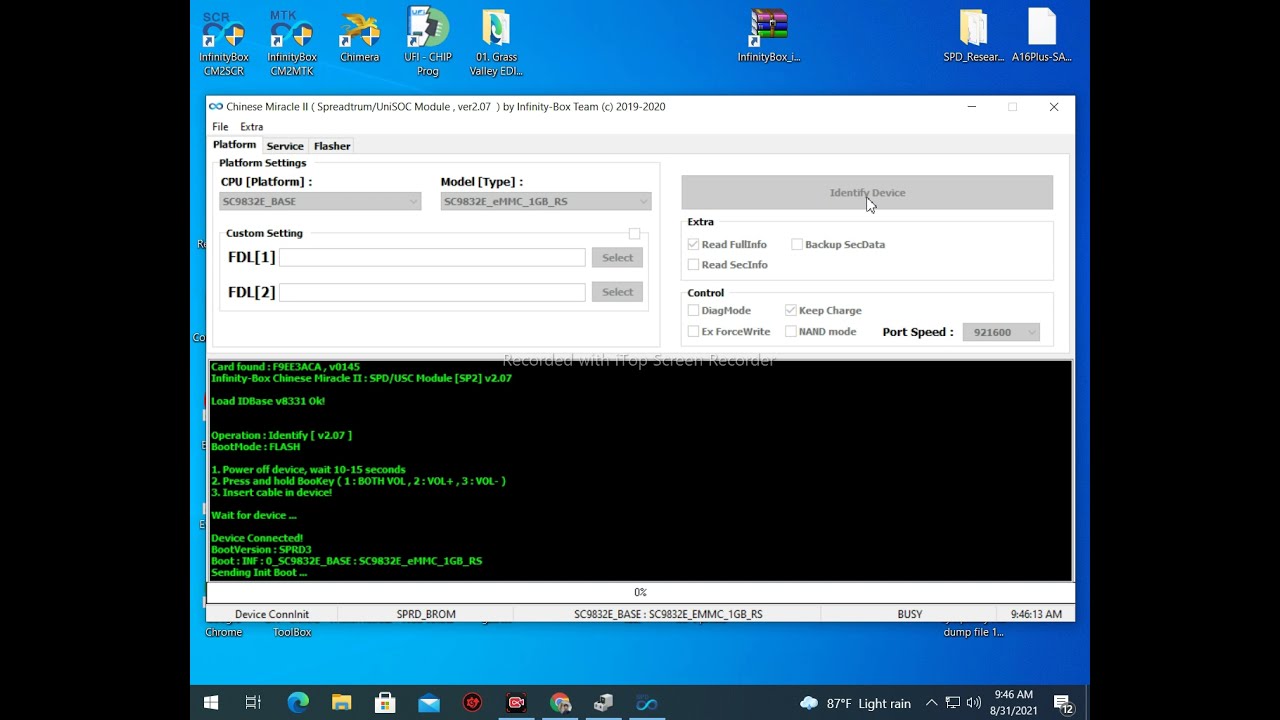The image size is (1280, 720).
Task: Open Task View in taskbar
Action: (253, 703)
